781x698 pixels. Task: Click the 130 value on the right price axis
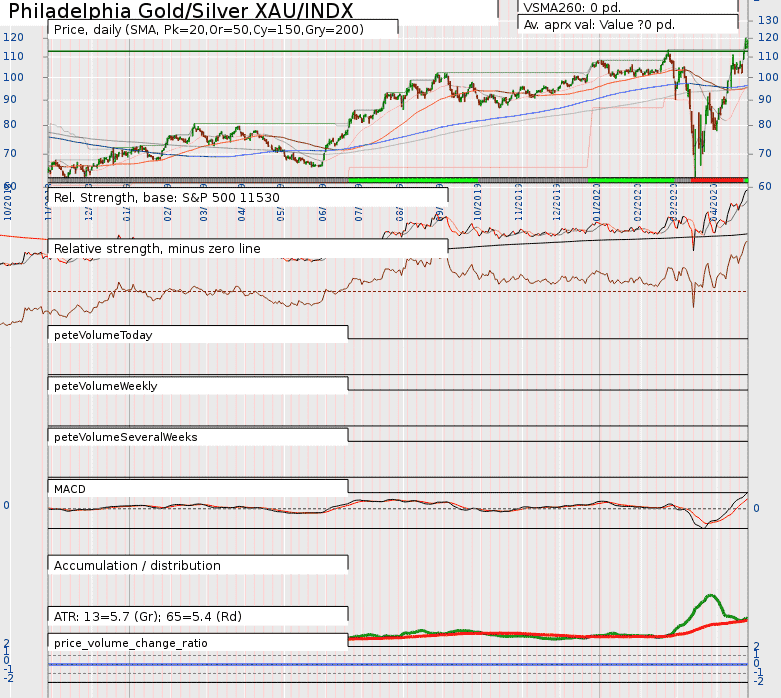point(768,20)
